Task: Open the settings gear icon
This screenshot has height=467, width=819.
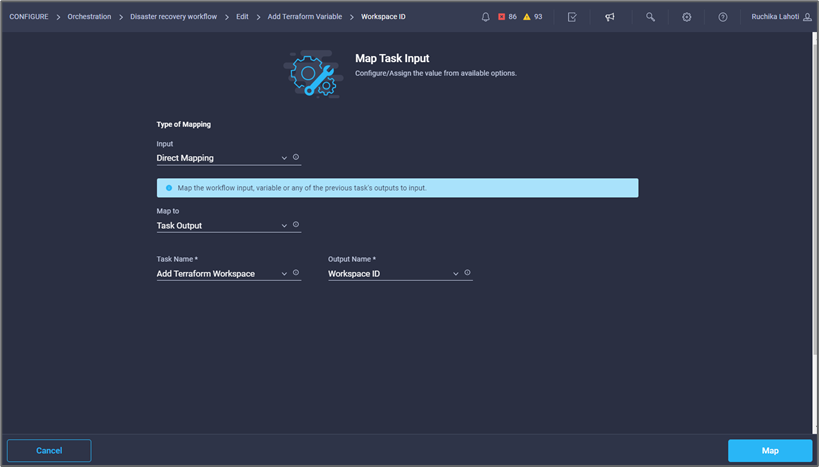Action: pos(687,17)
